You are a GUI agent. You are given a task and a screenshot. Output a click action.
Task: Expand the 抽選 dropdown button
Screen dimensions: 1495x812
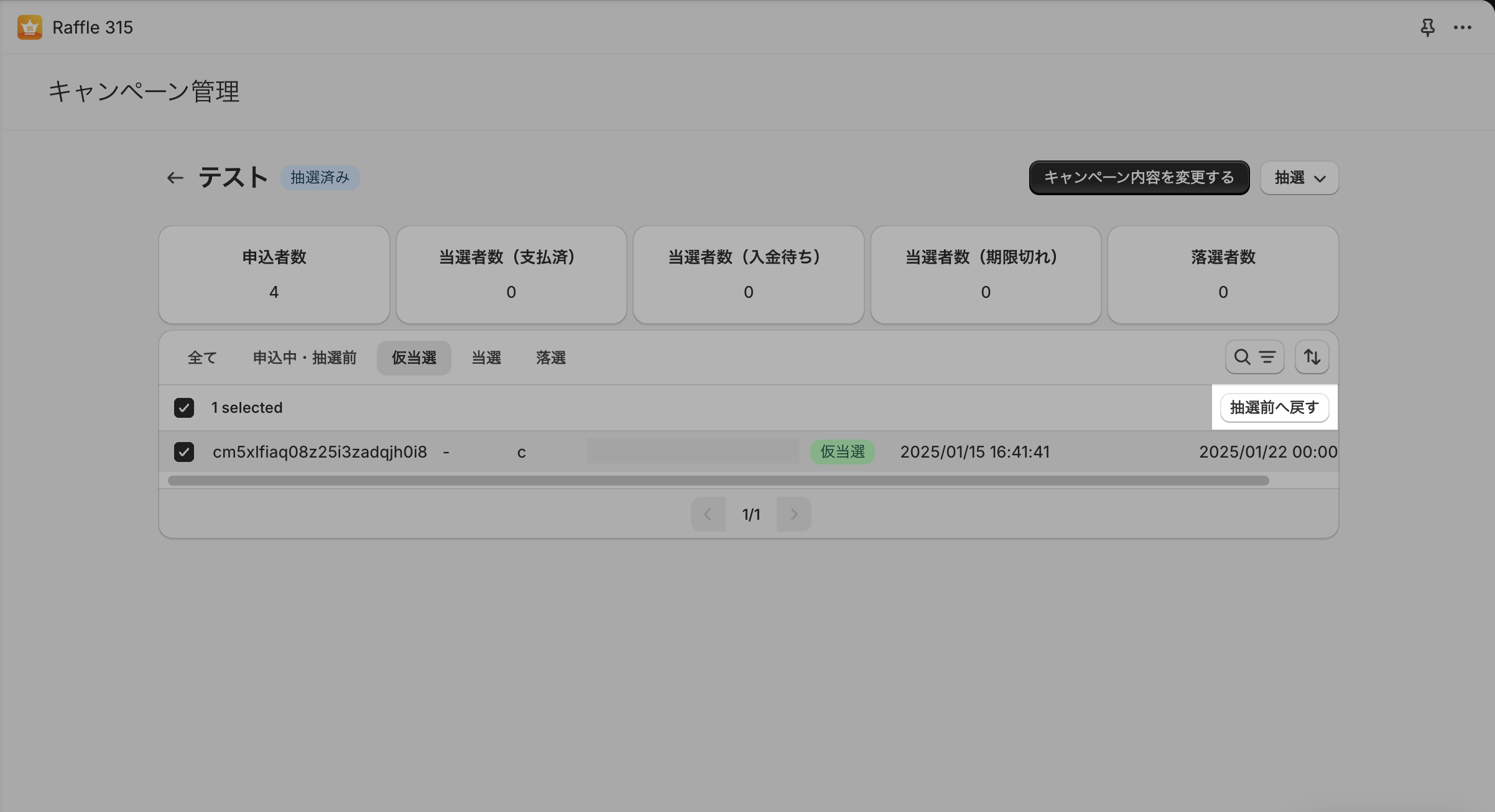coord(1299,178)
